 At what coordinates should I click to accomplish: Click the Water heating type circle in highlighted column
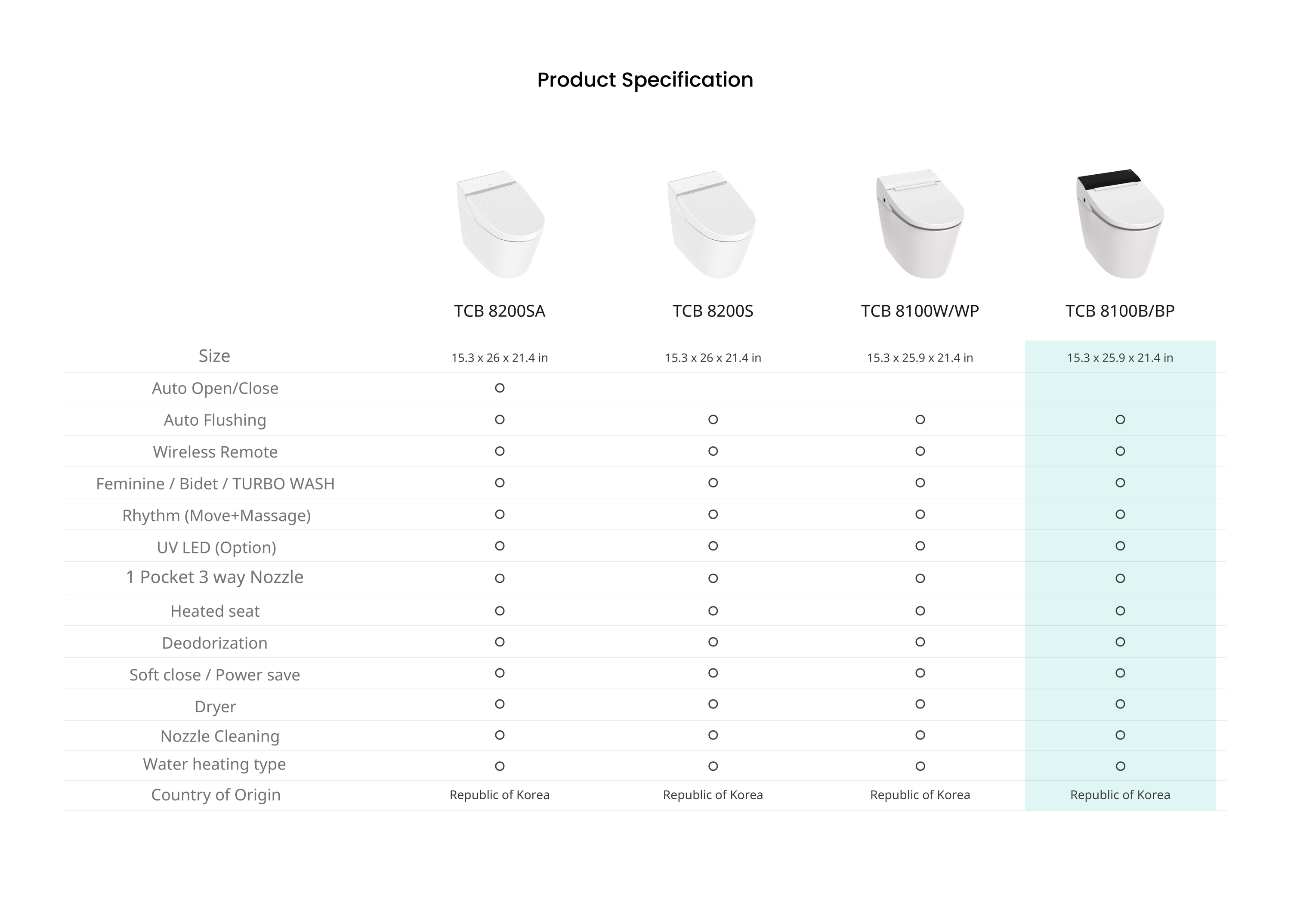click(x=1120, y=766)
